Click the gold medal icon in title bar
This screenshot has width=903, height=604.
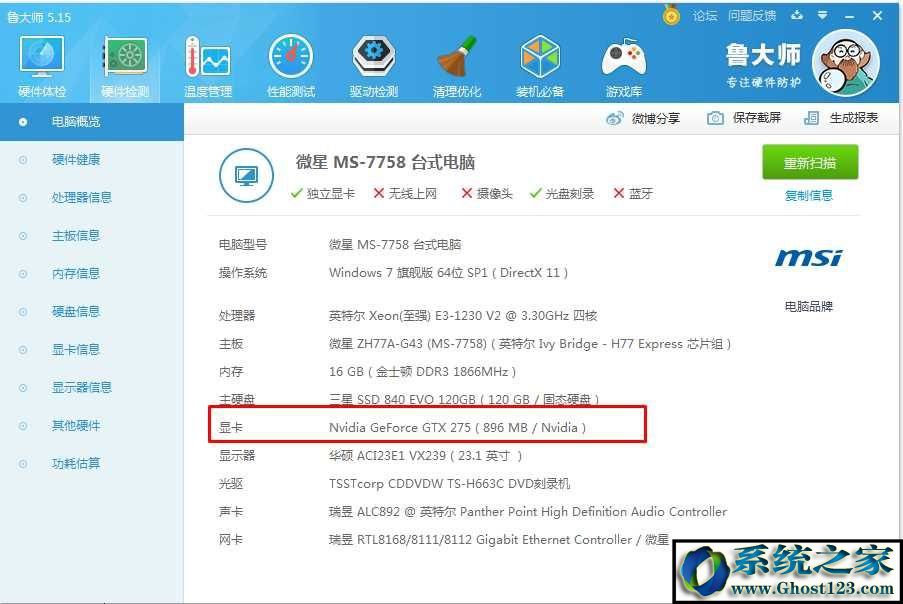(671, 15)
